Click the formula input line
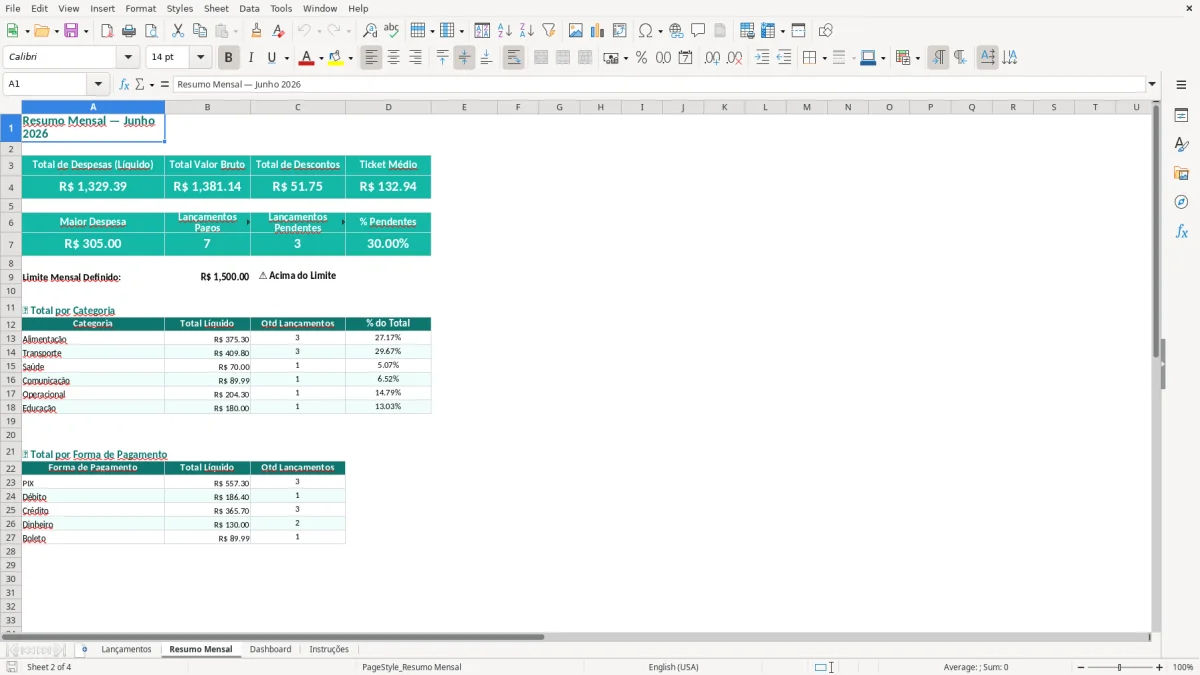Viewport: 1200px width, 675px height. pyautogui.click(x=659, y=84)
